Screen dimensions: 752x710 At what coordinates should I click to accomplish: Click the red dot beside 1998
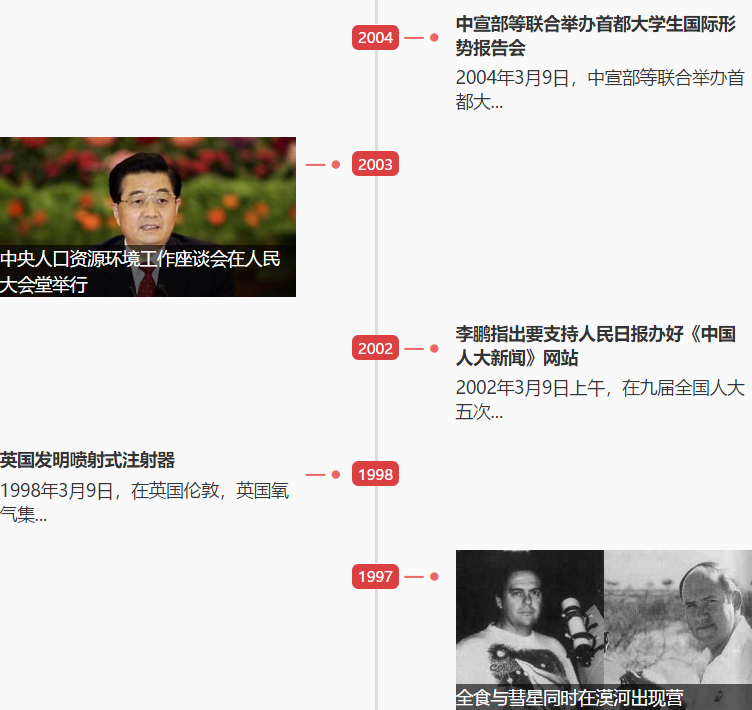[x=336, y=474]
